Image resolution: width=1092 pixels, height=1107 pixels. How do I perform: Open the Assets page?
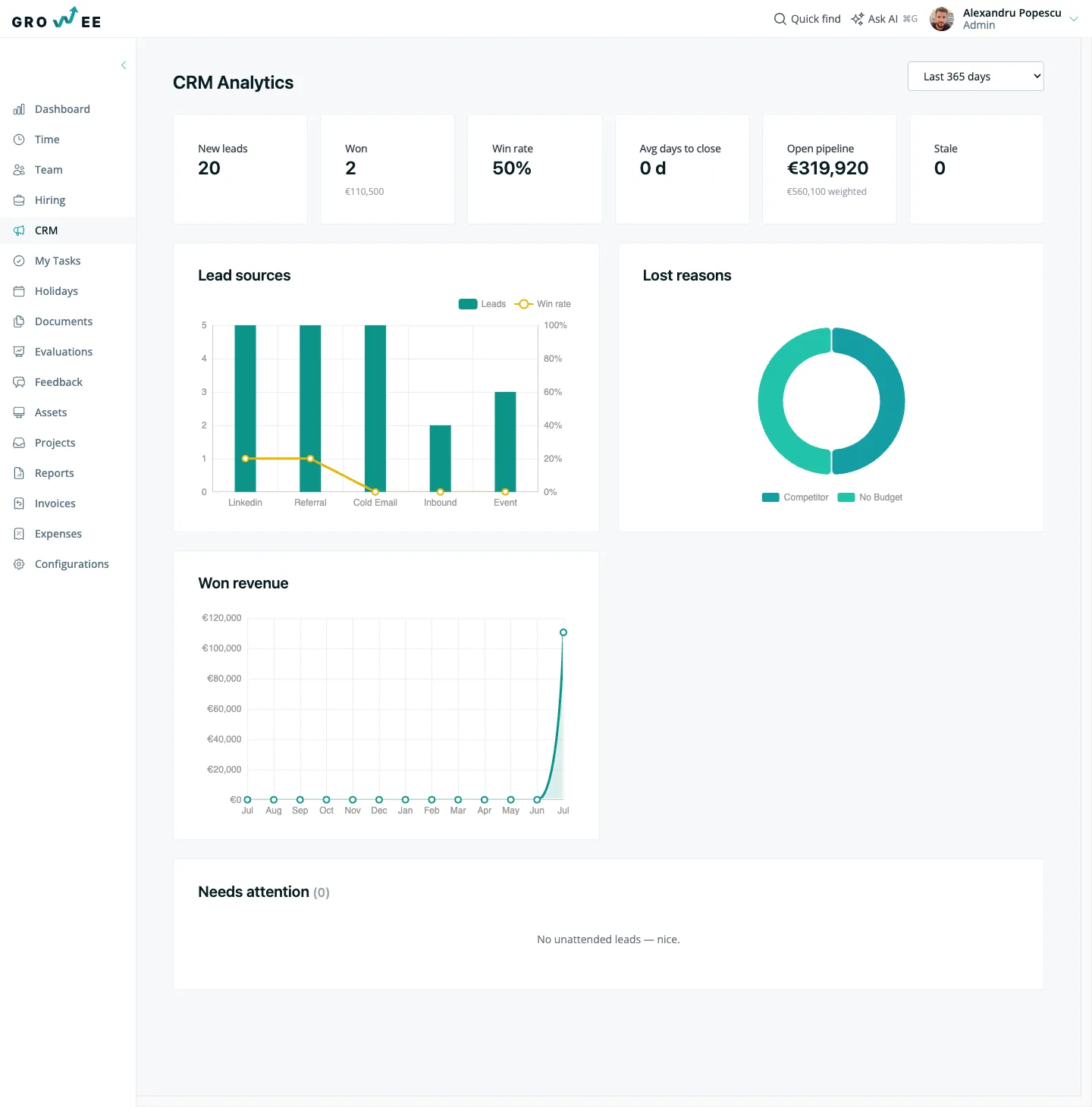(51, 412)
